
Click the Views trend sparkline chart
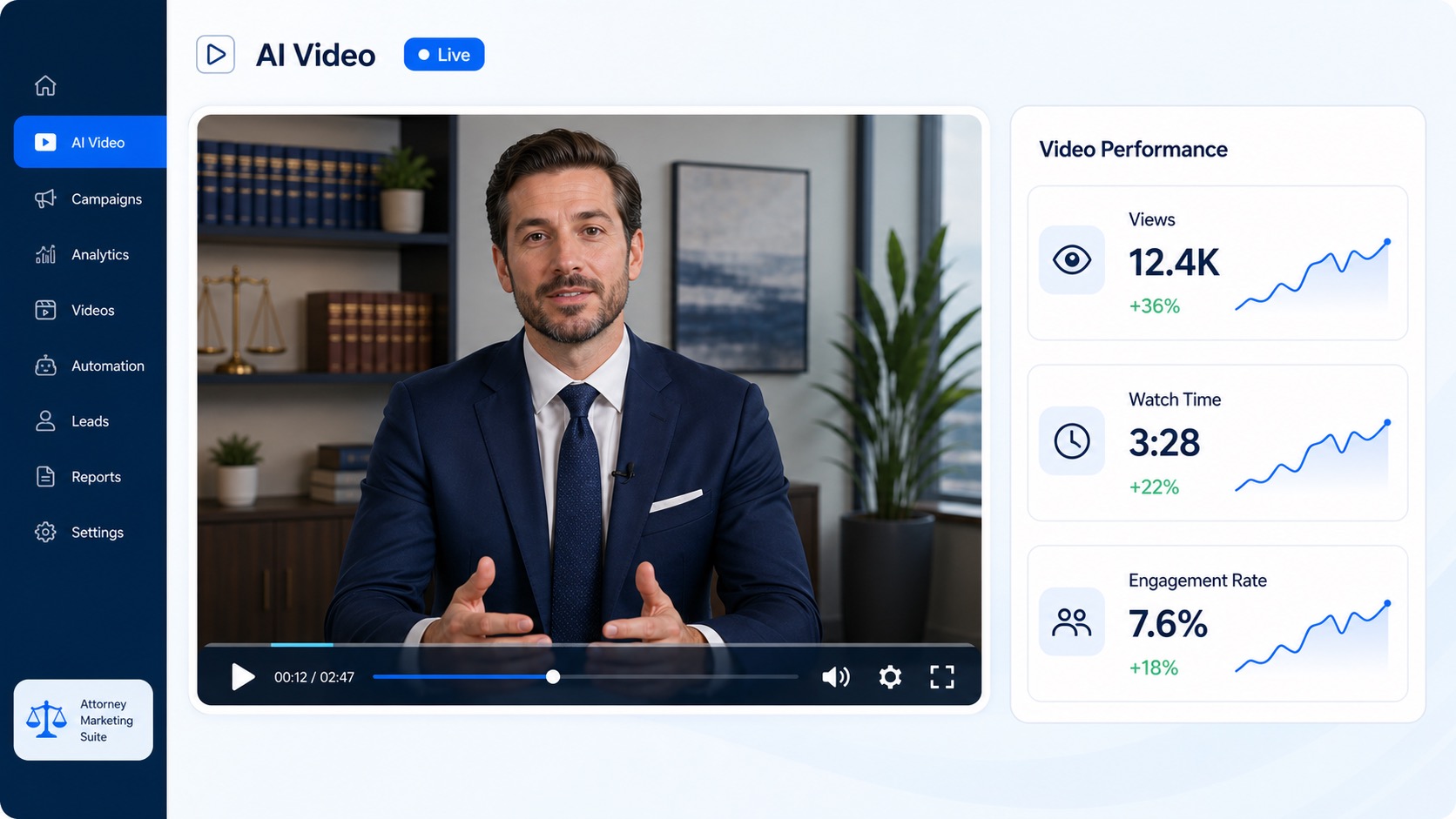(x=1313, y=275)
